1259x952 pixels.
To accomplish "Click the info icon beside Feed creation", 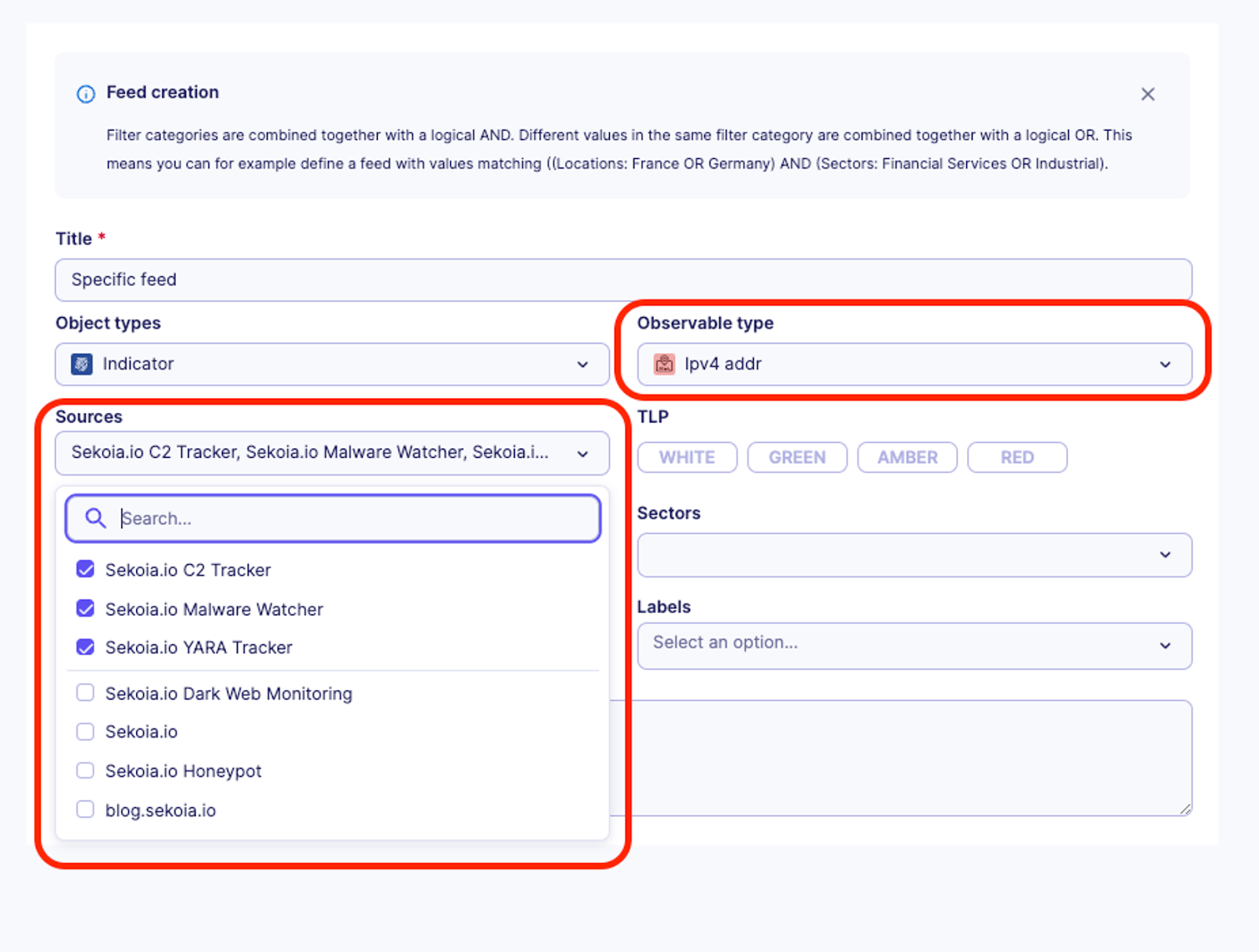I will coord(86,94).
